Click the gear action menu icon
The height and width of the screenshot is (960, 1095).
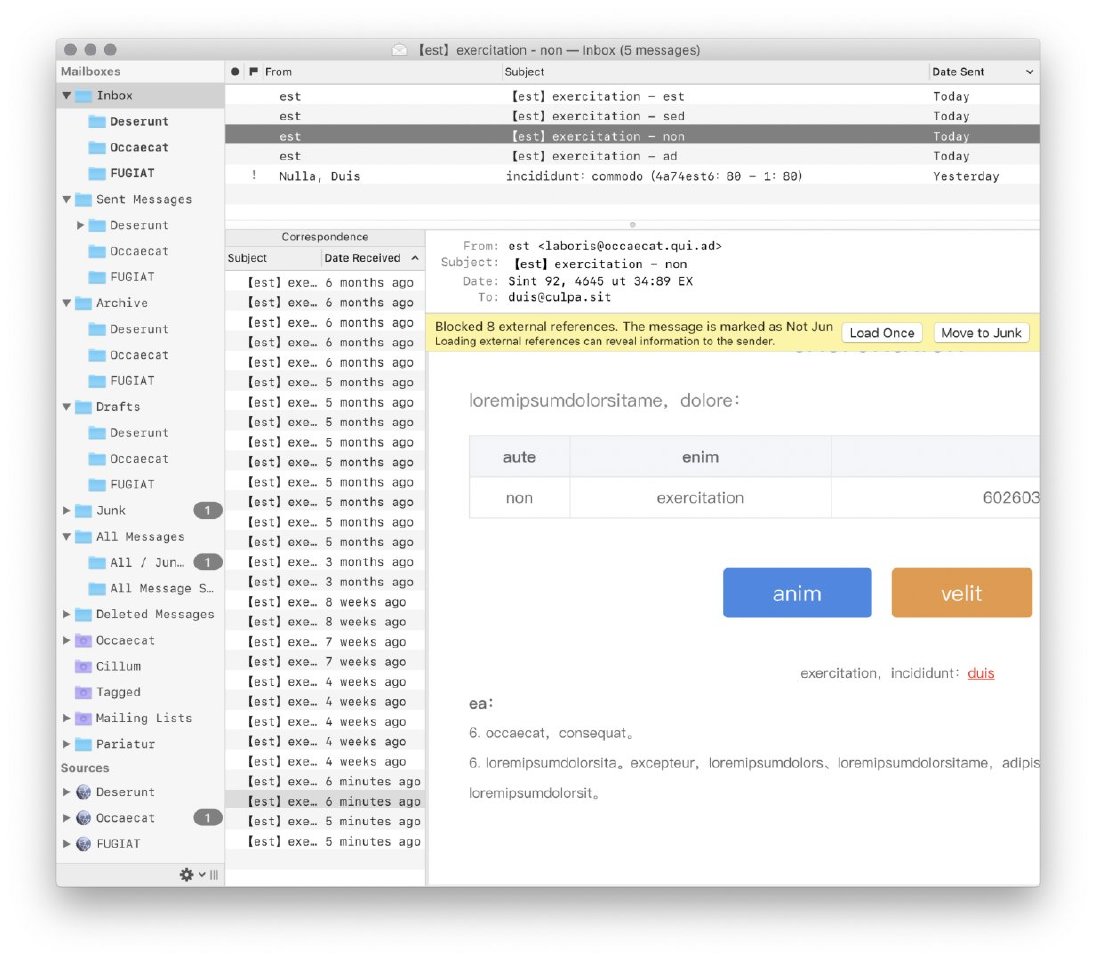(x=186, y=875)
